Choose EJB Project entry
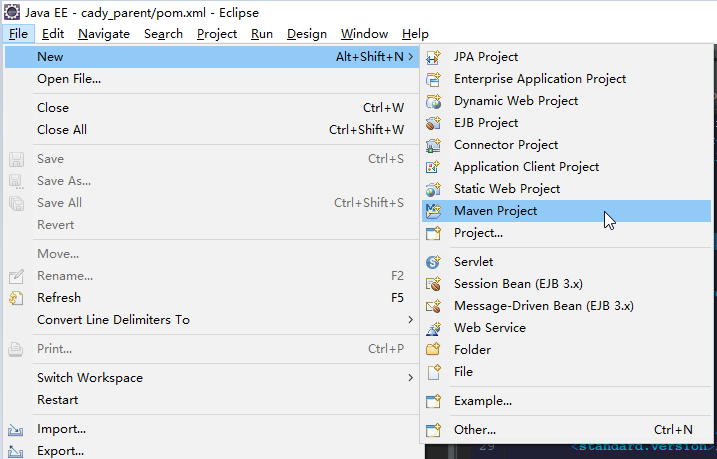The image size is (717, 459). tap(567, 123)
